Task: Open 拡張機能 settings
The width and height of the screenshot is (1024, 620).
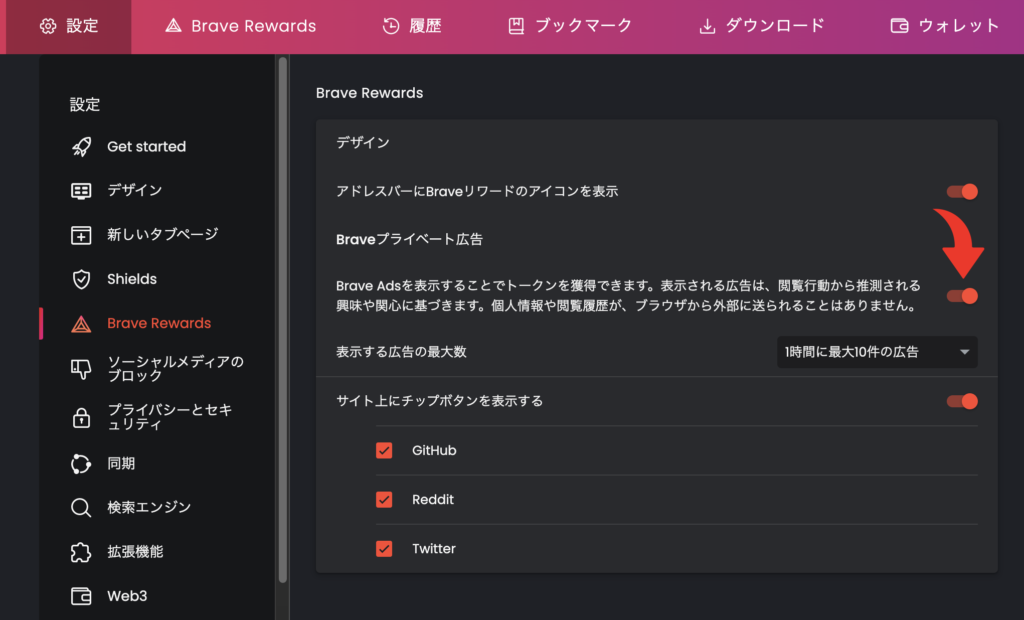Action: coord(135,552)
